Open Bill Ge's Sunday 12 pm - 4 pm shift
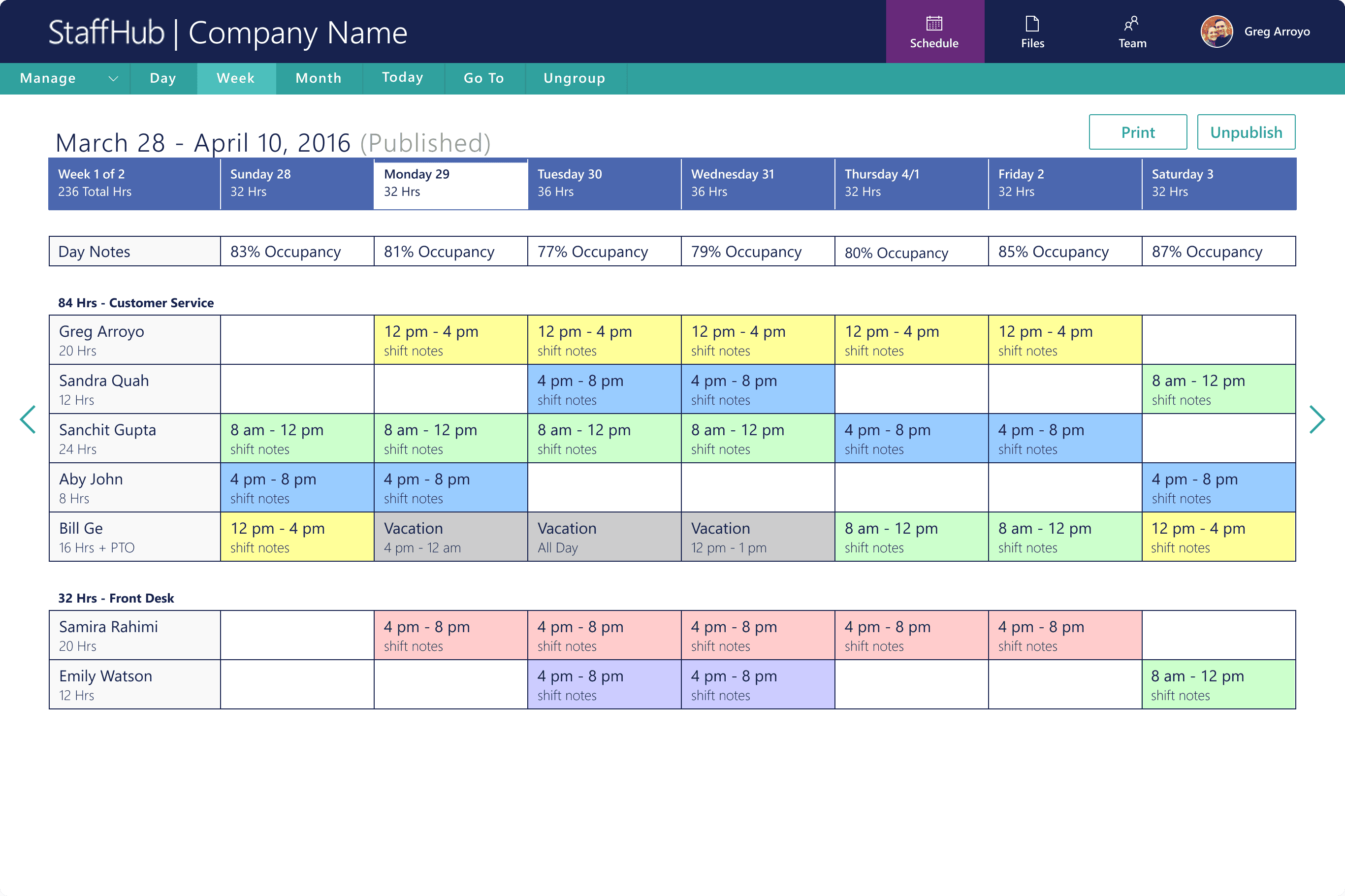Viewport: 1345px width, 896px height. coord(297,537)
